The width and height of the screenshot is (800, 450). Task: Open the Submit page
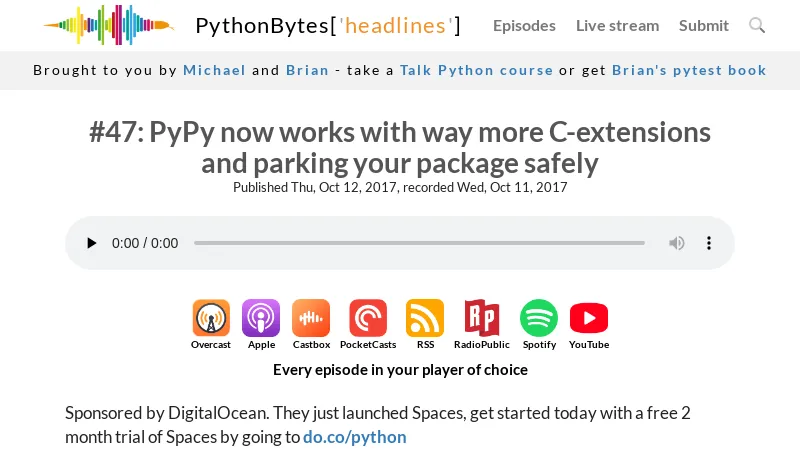coord(704,25)
